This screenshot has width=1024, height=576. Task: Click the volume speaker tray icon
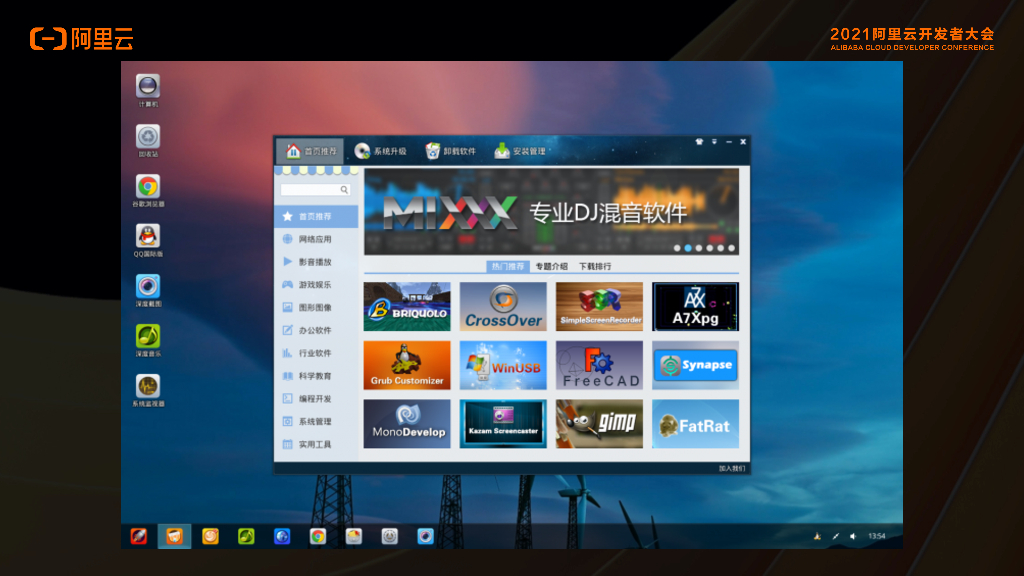click(853, 536)
